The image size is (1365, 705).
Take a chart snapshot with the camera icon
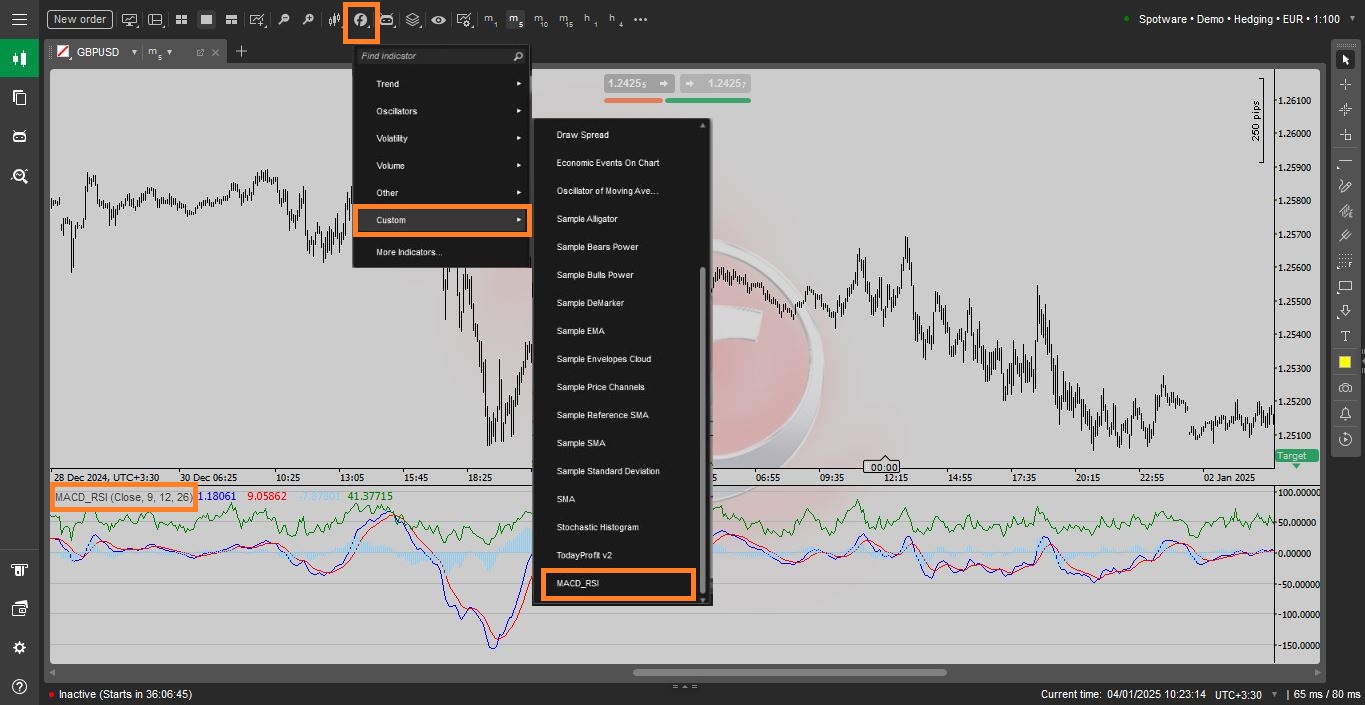(1346, 388)
